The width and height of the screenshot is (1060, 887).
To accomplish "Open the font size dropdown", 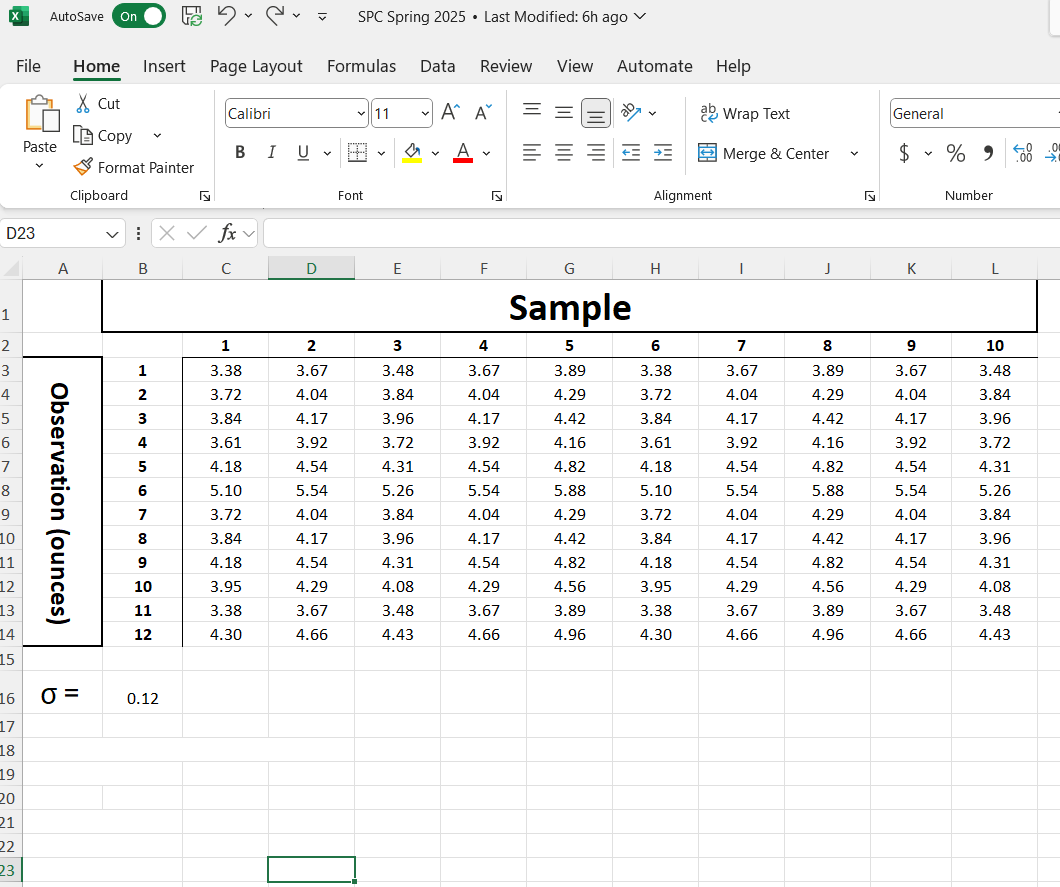I will (x=427, y=113).
